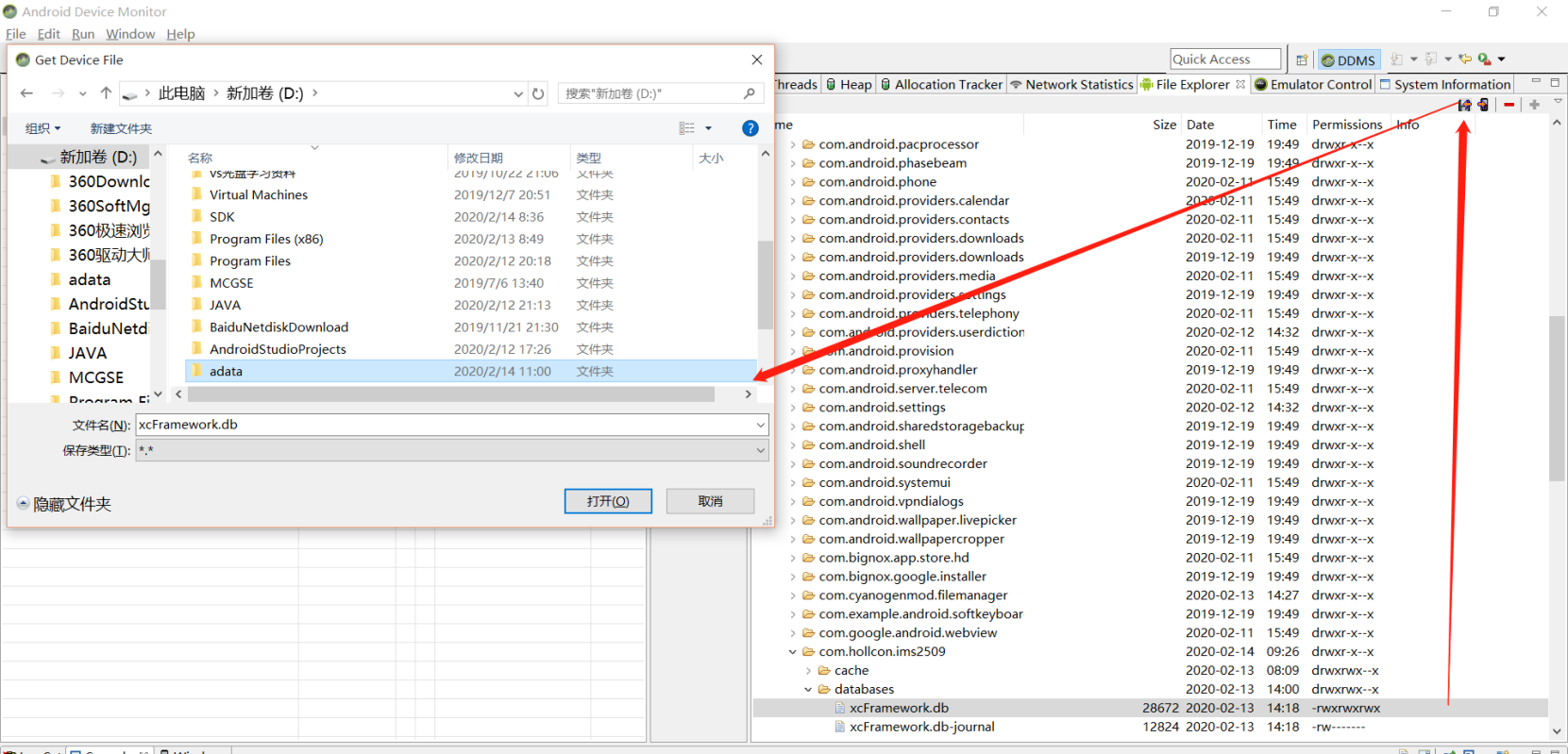The image size is (1568, 754).
Task: Click the Pull file from device icon
Action: click(x=1464, y=105)
